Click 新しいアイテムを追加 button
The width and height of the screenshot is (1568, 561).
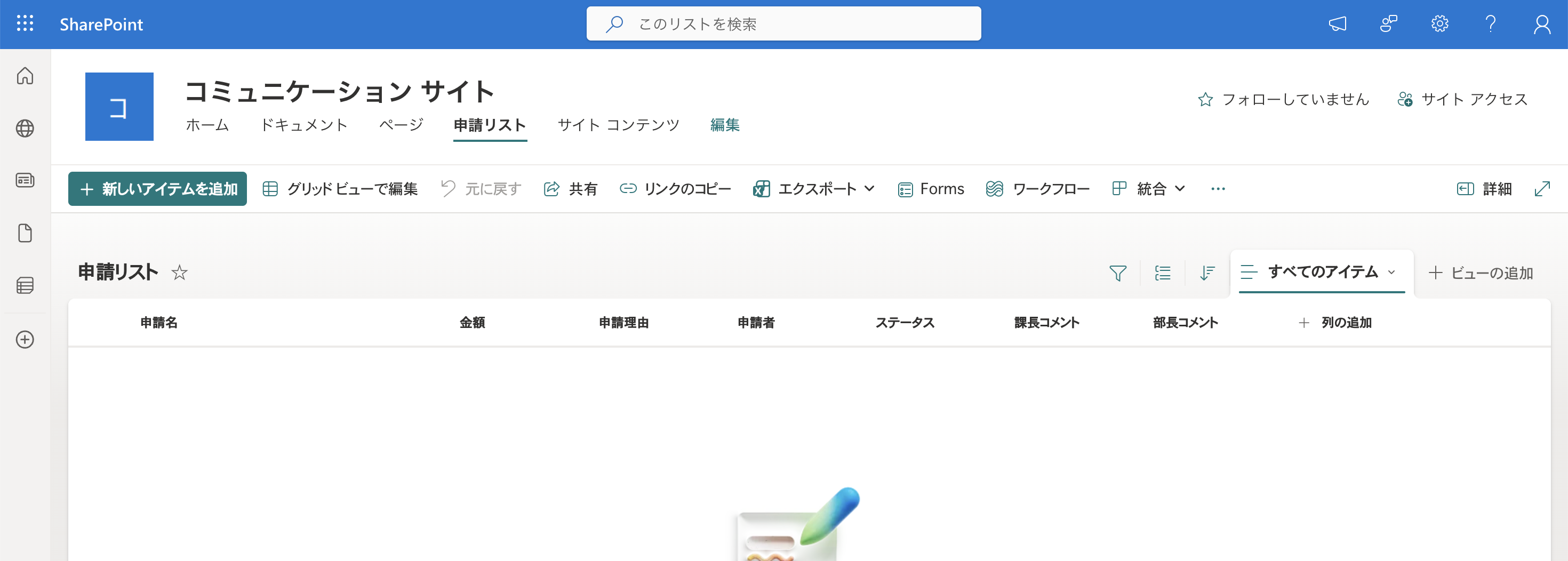pos(158,189)
